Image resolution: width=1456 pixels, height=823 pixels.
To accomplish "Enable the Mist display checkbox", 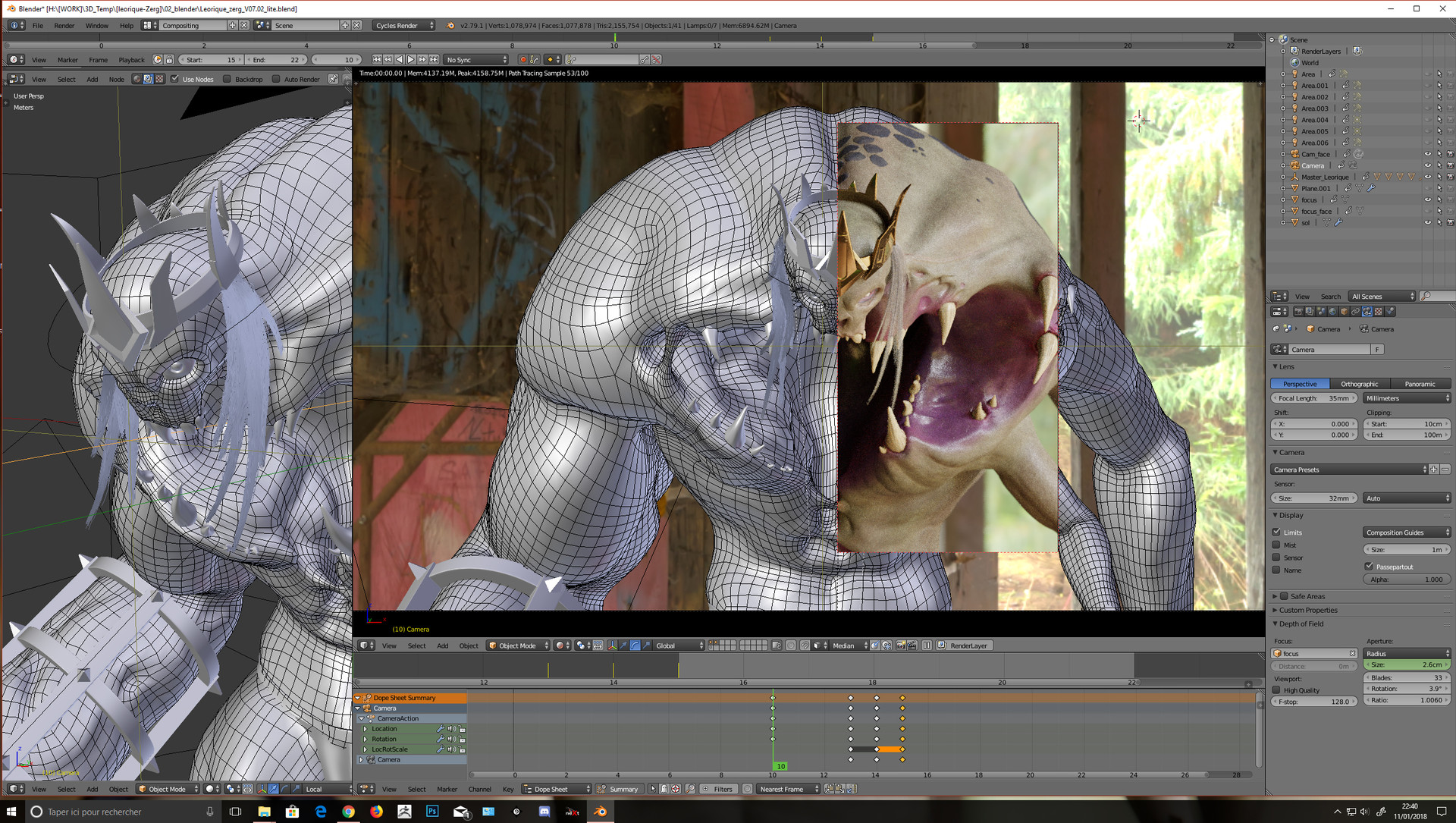I will point(1276,545).
